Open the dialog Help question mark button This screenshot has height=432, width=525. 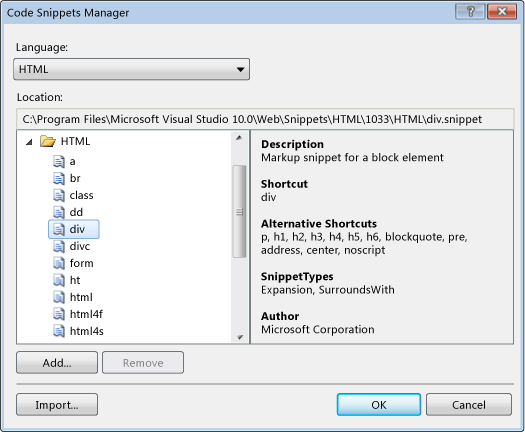470,12
